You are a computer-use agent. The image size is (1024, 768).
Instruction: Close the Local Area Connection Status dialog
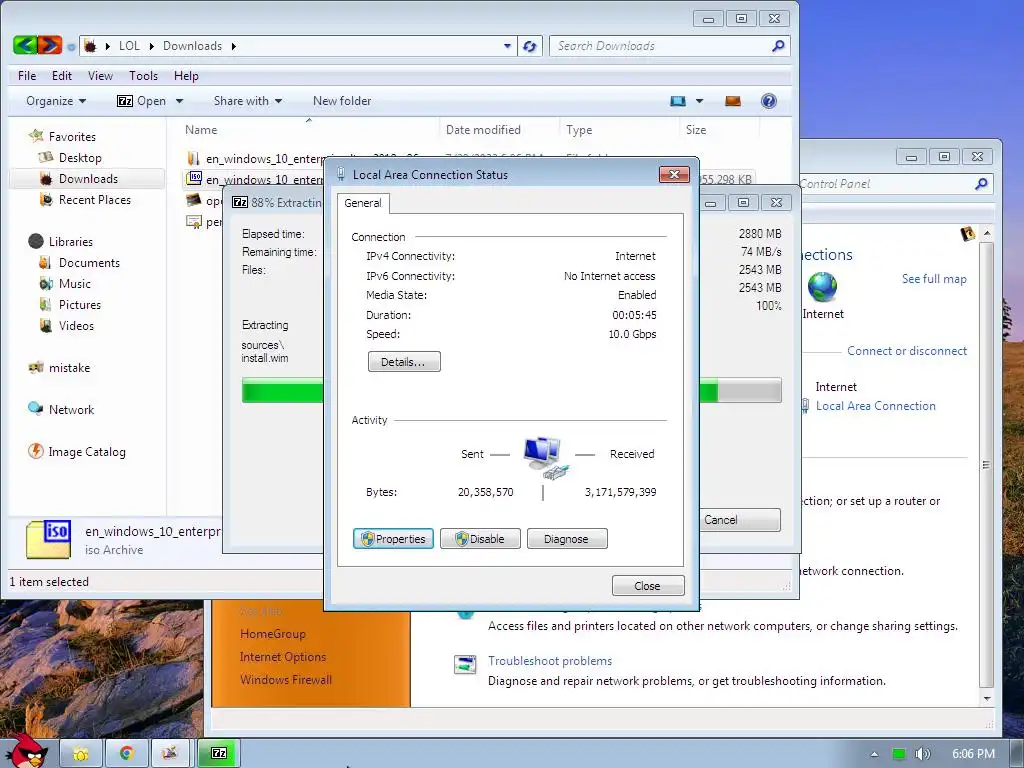648,586
